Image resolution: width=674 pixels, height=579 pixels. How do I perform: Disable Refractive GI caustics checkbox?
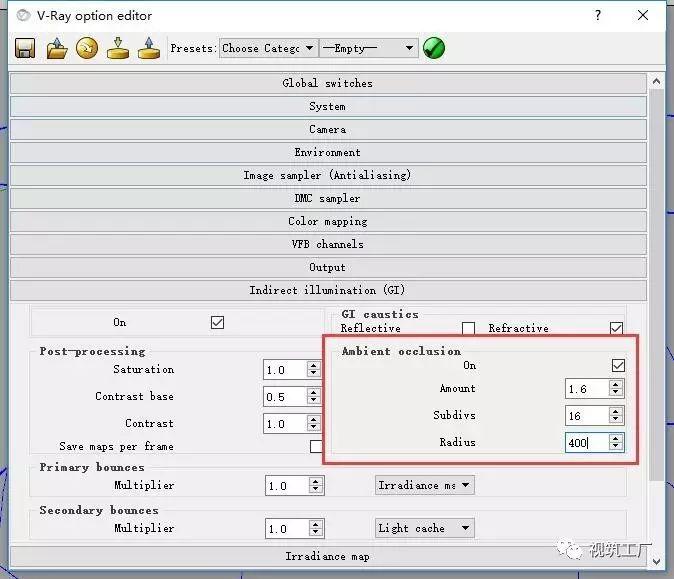tap(616, 328)
